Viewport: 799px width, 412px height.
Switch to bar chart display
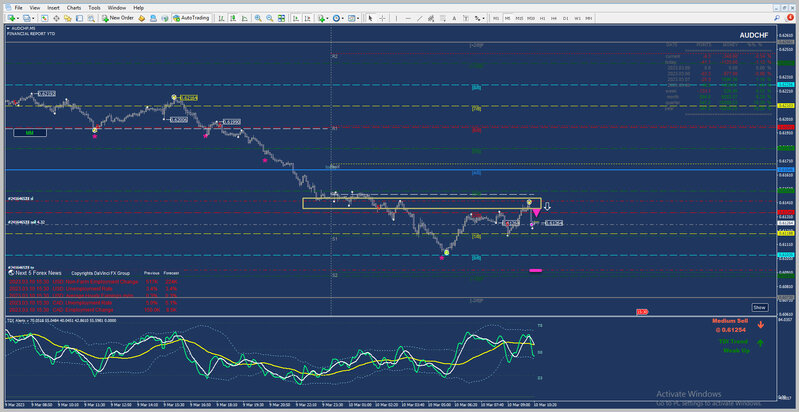222,18
